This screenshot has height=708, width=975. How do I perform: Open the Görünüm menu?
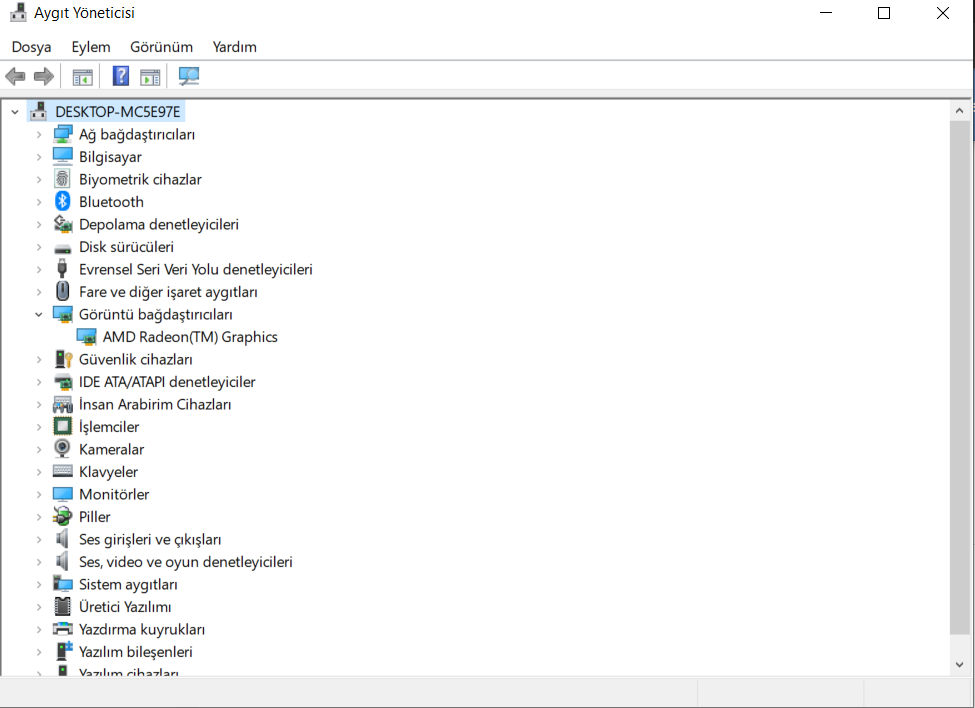[x=162, y=47]
